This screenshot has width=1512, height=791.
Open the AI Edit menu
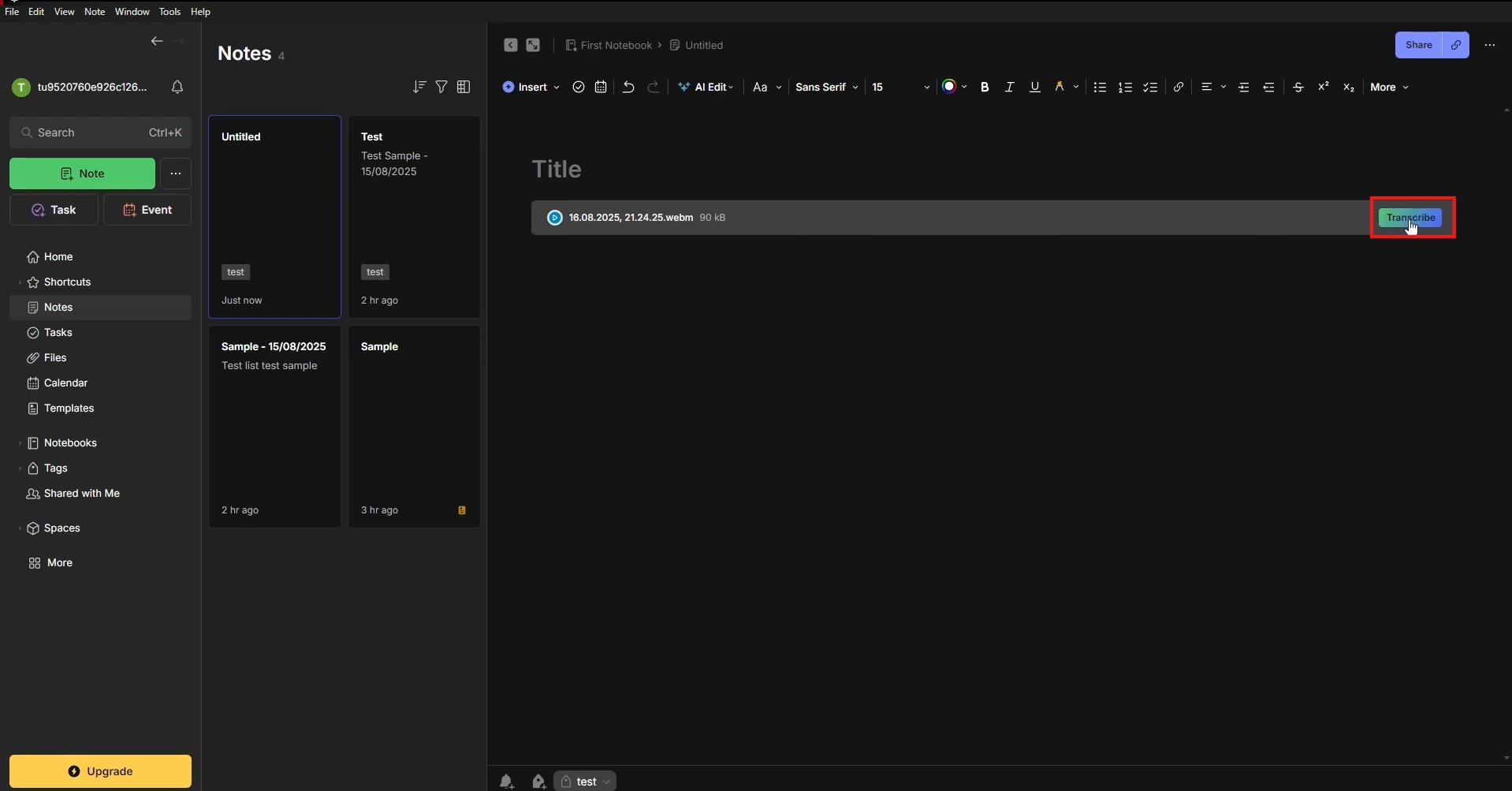coord(706,88)
